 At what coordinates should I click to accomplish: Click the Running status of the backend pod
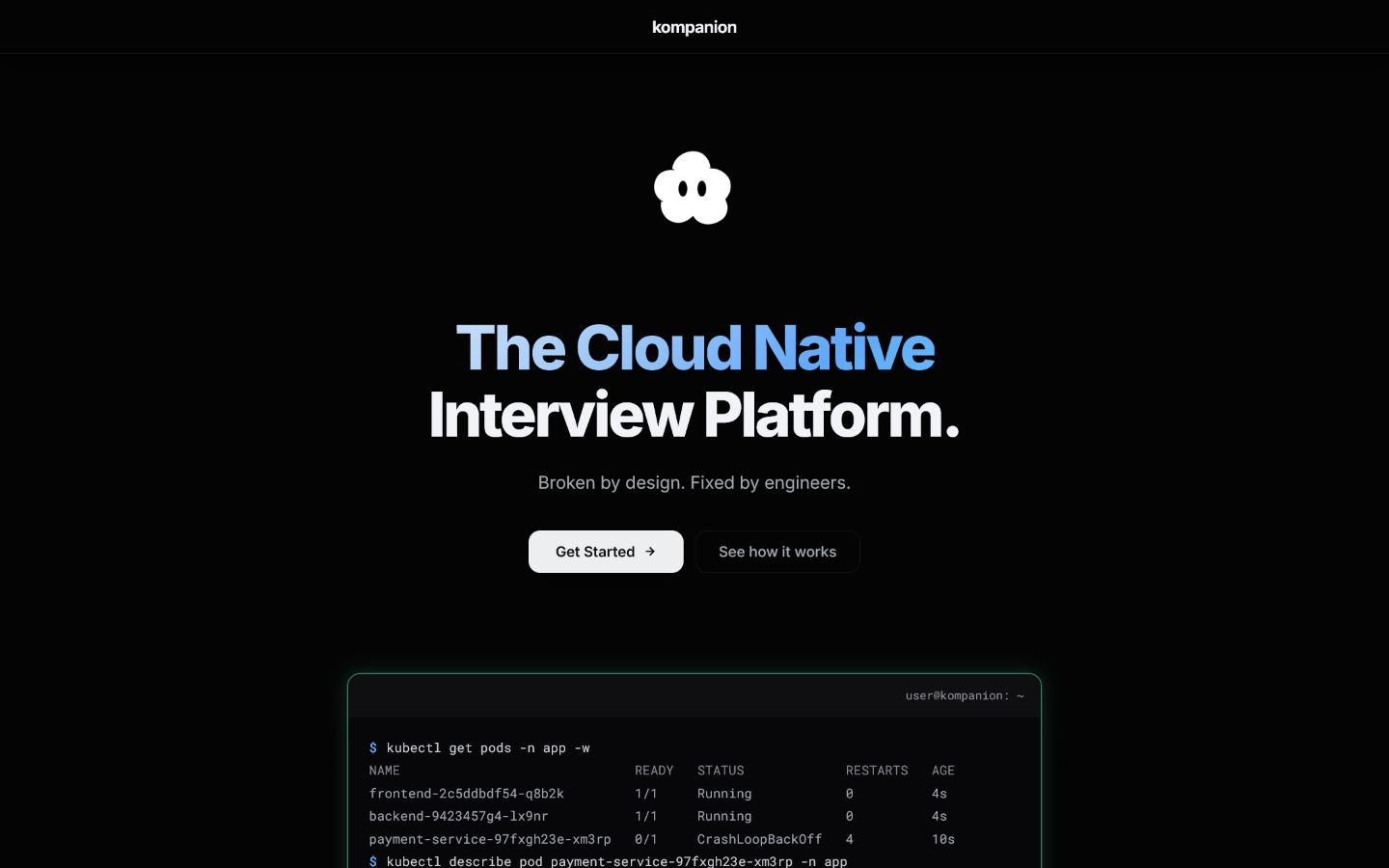[724, 816]
